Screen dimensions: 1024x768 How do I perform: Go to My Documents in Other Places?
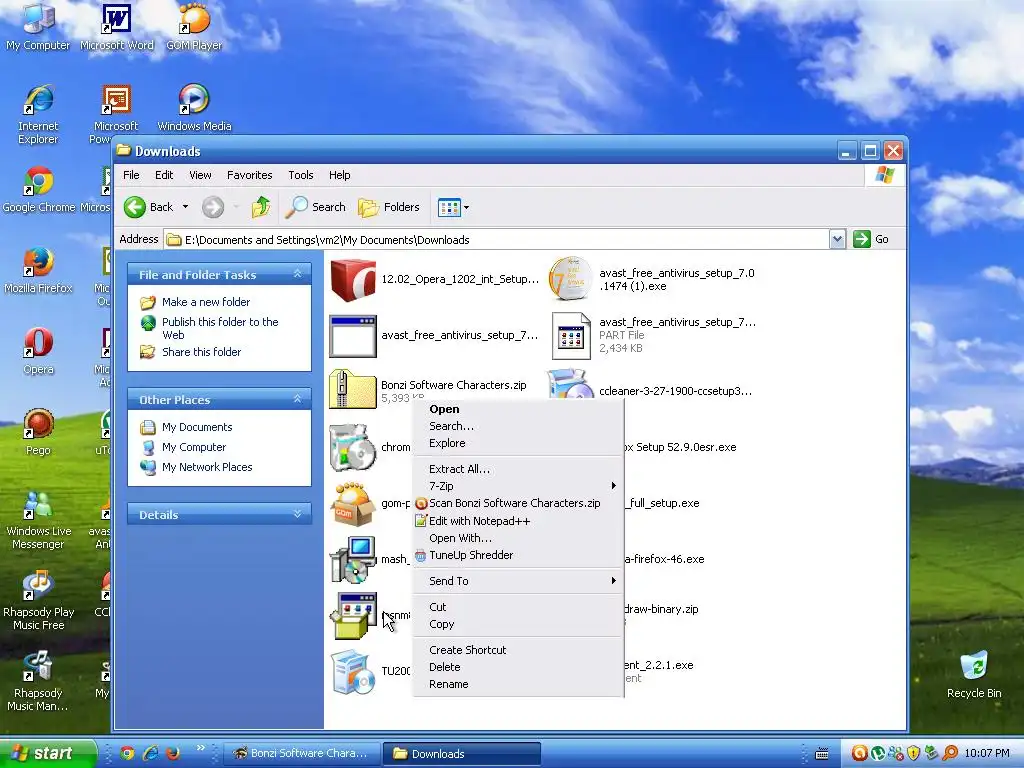pyautogui.click(x=197, y=427)
